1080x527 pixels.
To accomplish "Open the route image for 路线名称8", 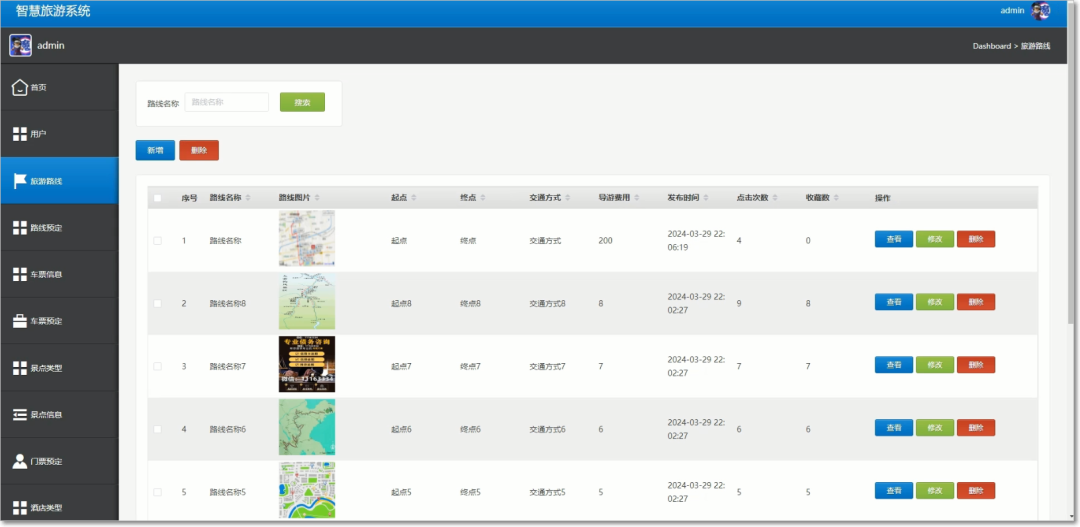I will pyautogui.click(x=307, y=301).
